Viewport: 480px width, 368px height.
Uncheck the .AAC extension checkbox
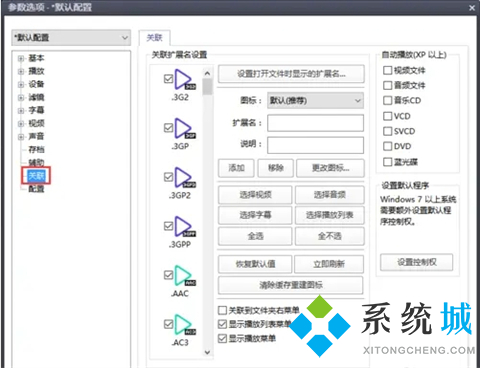click(x=169, y=275)
